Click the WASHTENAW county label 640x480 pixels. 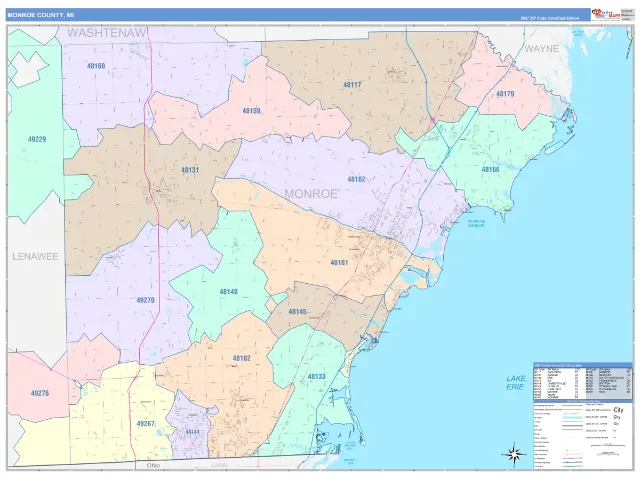click(x=106, y=33)
